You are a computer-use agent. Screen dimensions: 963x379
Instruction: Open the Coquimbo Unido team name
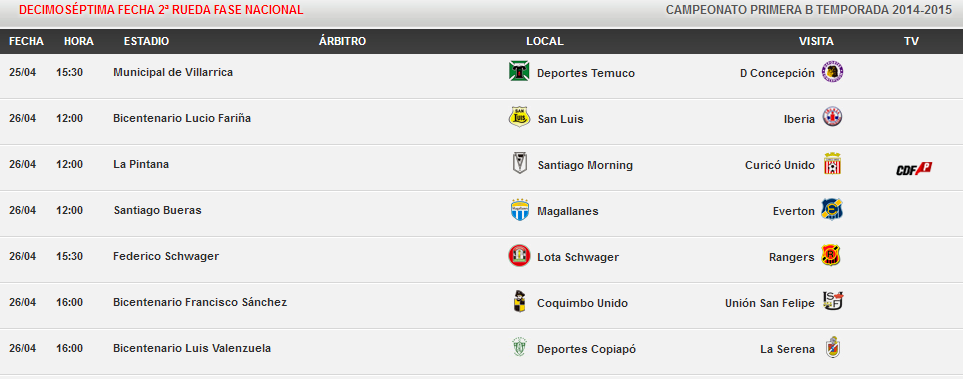click(x=582, y=303)
